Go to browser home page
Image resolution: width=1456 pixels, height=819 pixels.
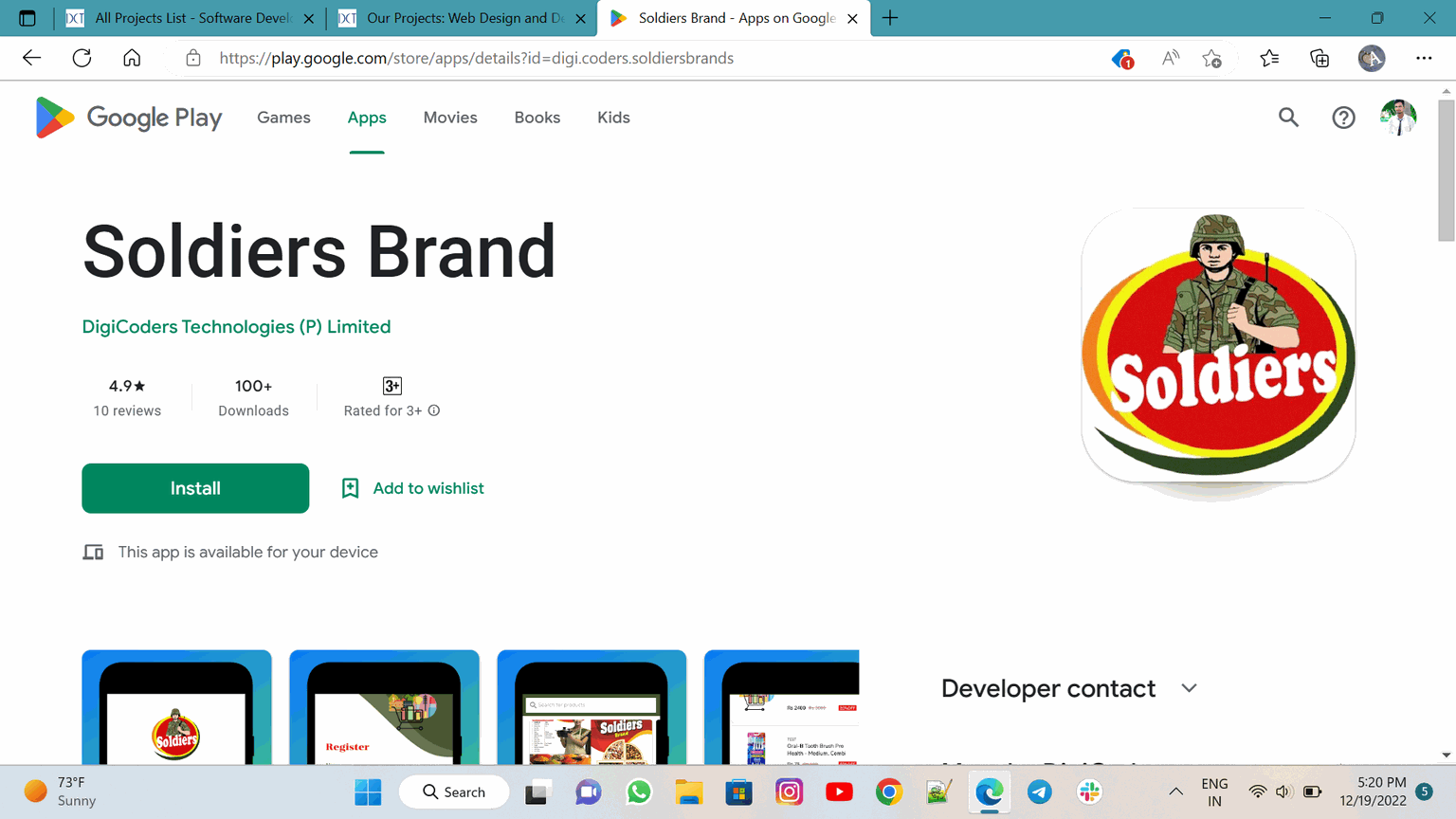click(132, 58)
